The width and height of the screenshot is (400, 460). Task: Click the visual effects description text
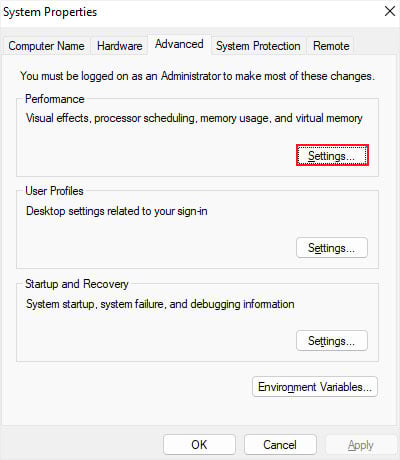(194, 118)
